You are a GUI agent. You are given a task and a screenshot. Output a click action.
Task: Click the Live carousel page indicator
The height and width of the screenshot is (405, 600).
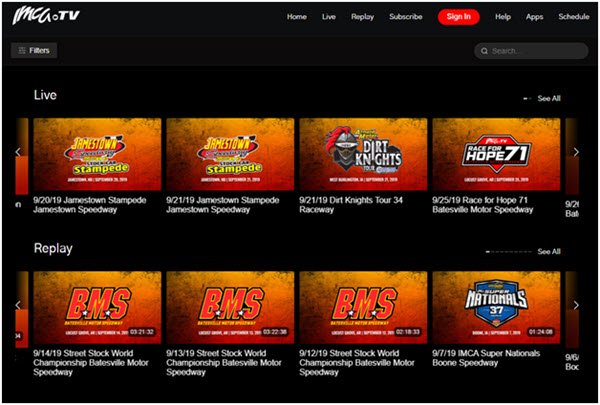click(527, 98)
